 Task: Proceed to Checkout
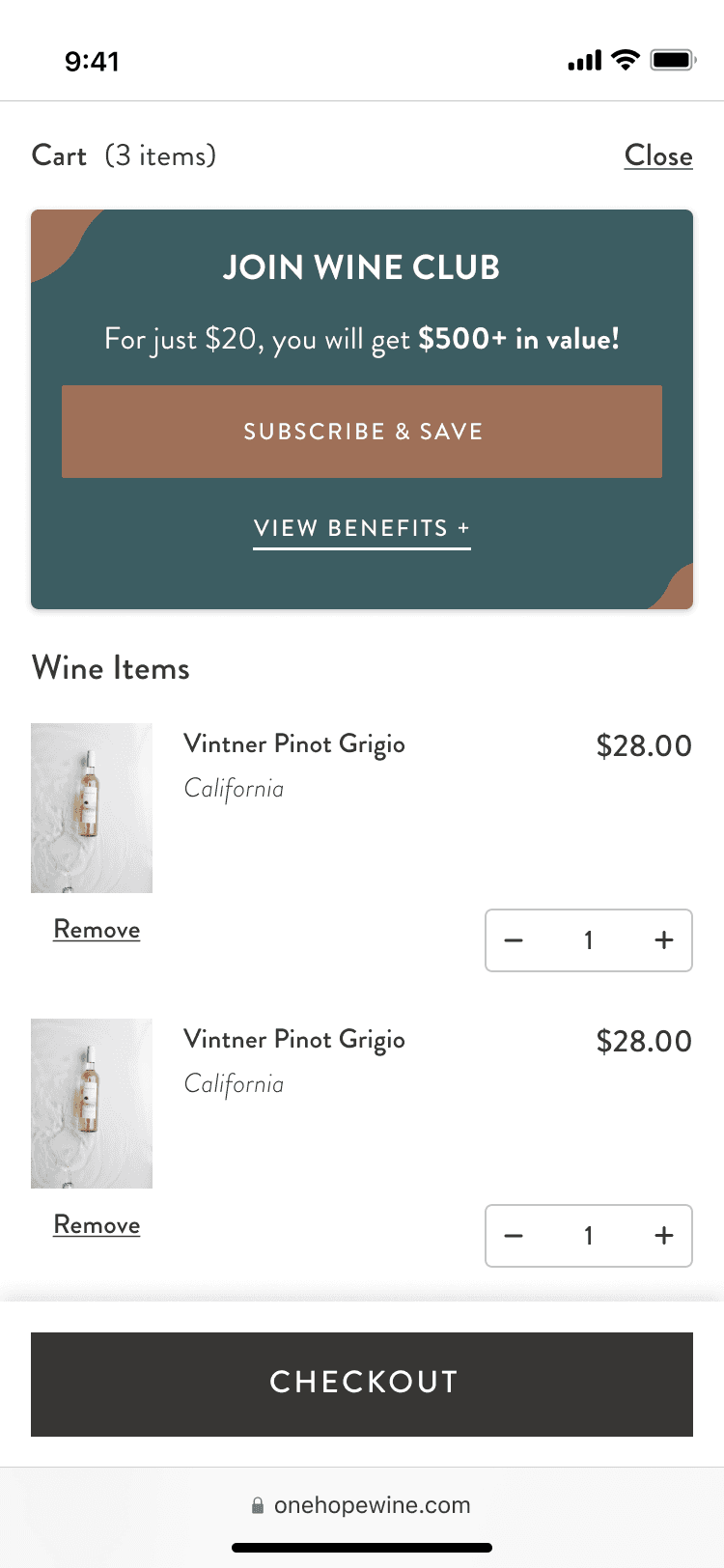(x=362, y=1384)
